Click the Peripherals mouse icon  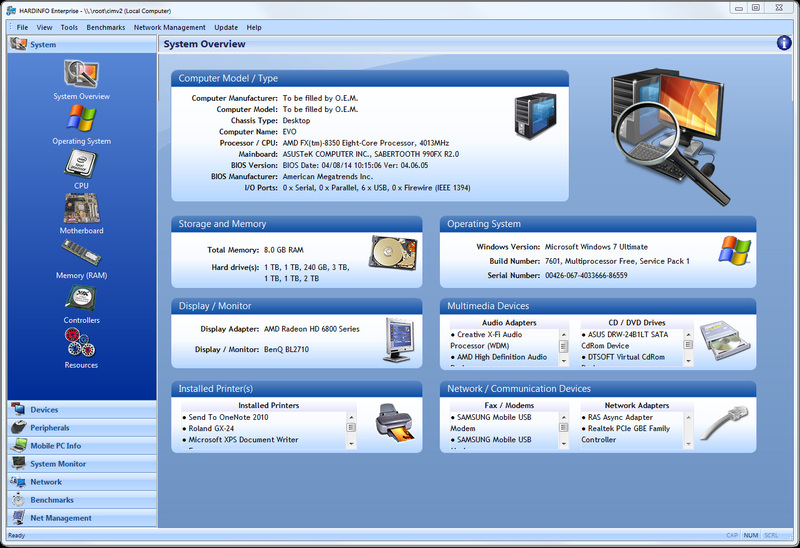coord(18,427)
